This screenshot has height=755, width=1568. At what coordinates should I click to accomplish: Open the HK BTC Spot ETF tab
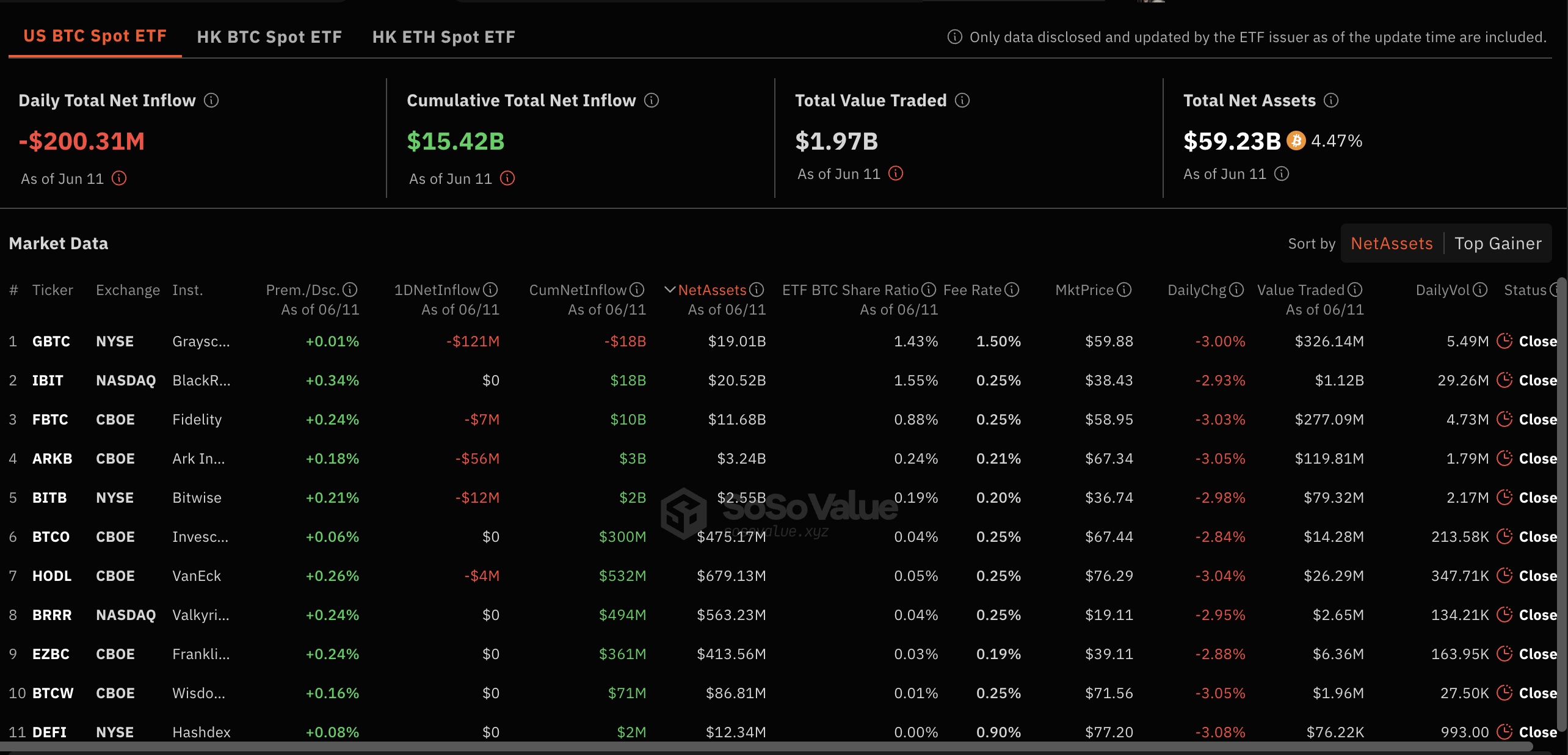(269, 37)
